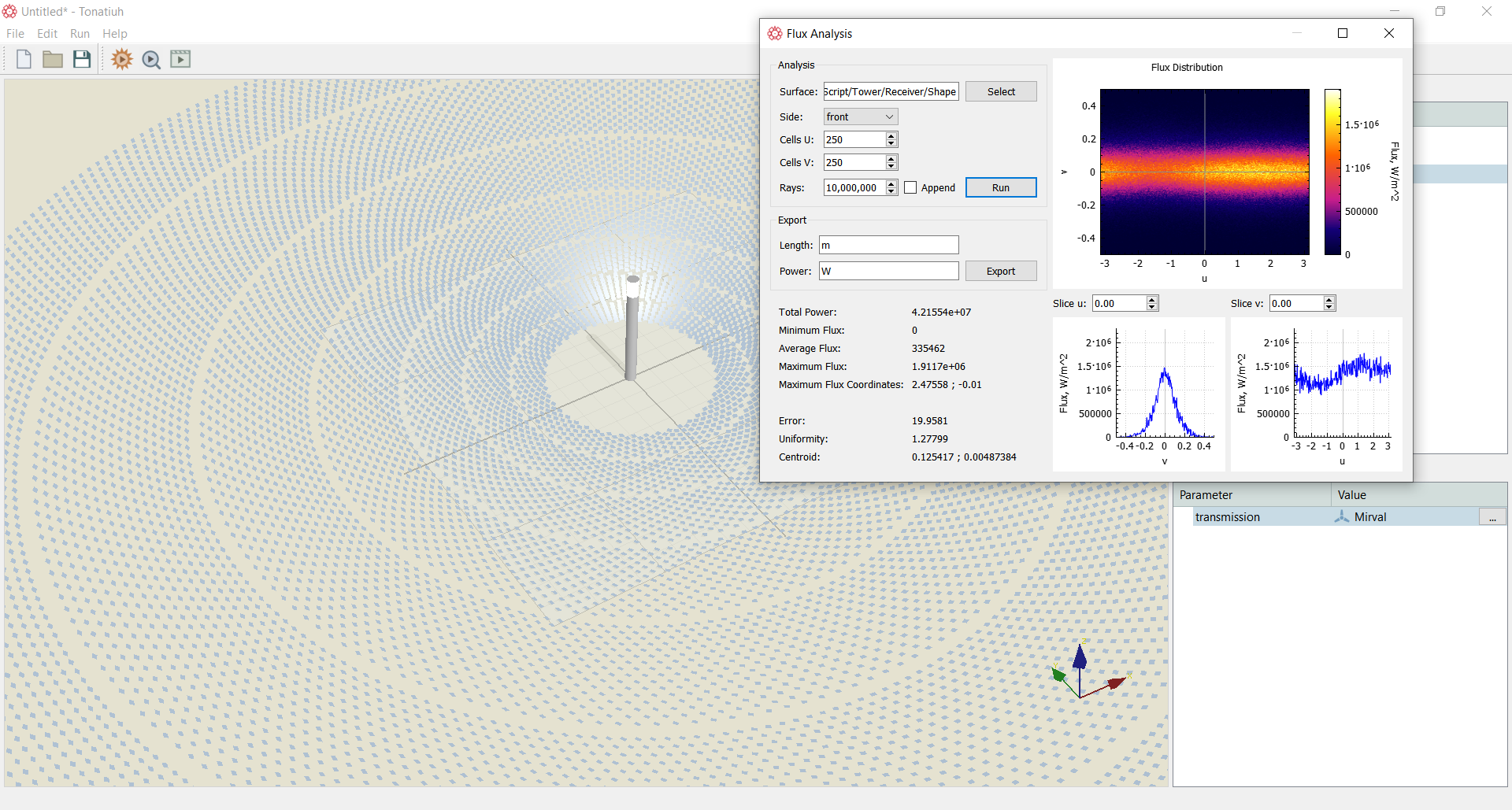Enable the Append checkbox
Screen dimensions: 1512x810
click(x=910, y=187)
